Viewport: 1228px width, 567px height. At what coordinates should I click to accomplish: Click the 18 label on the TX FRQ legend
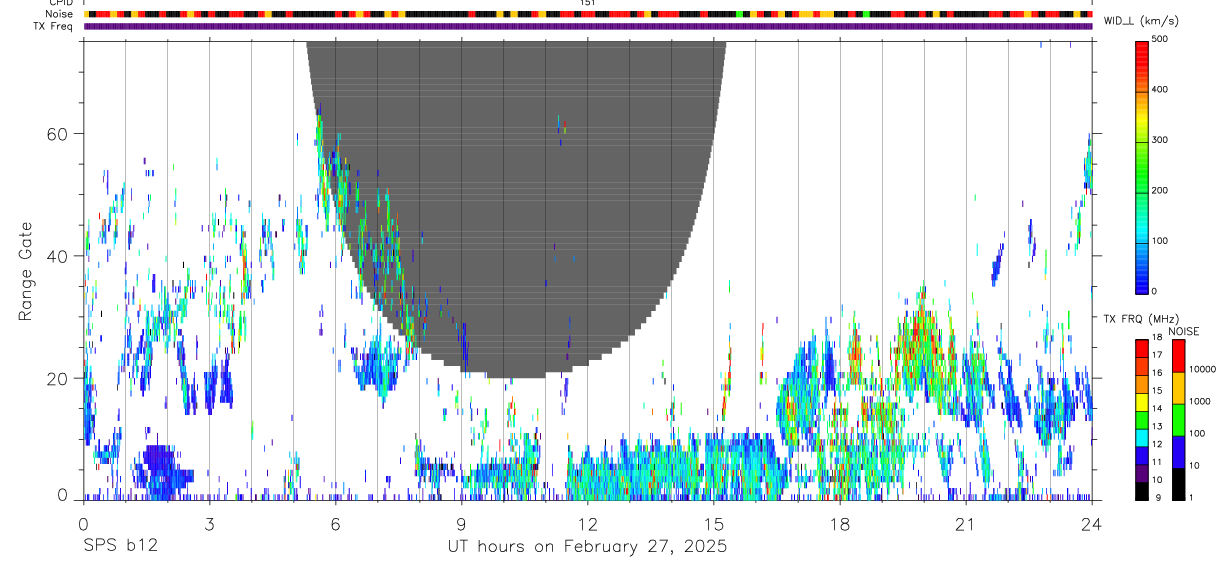1157,337
